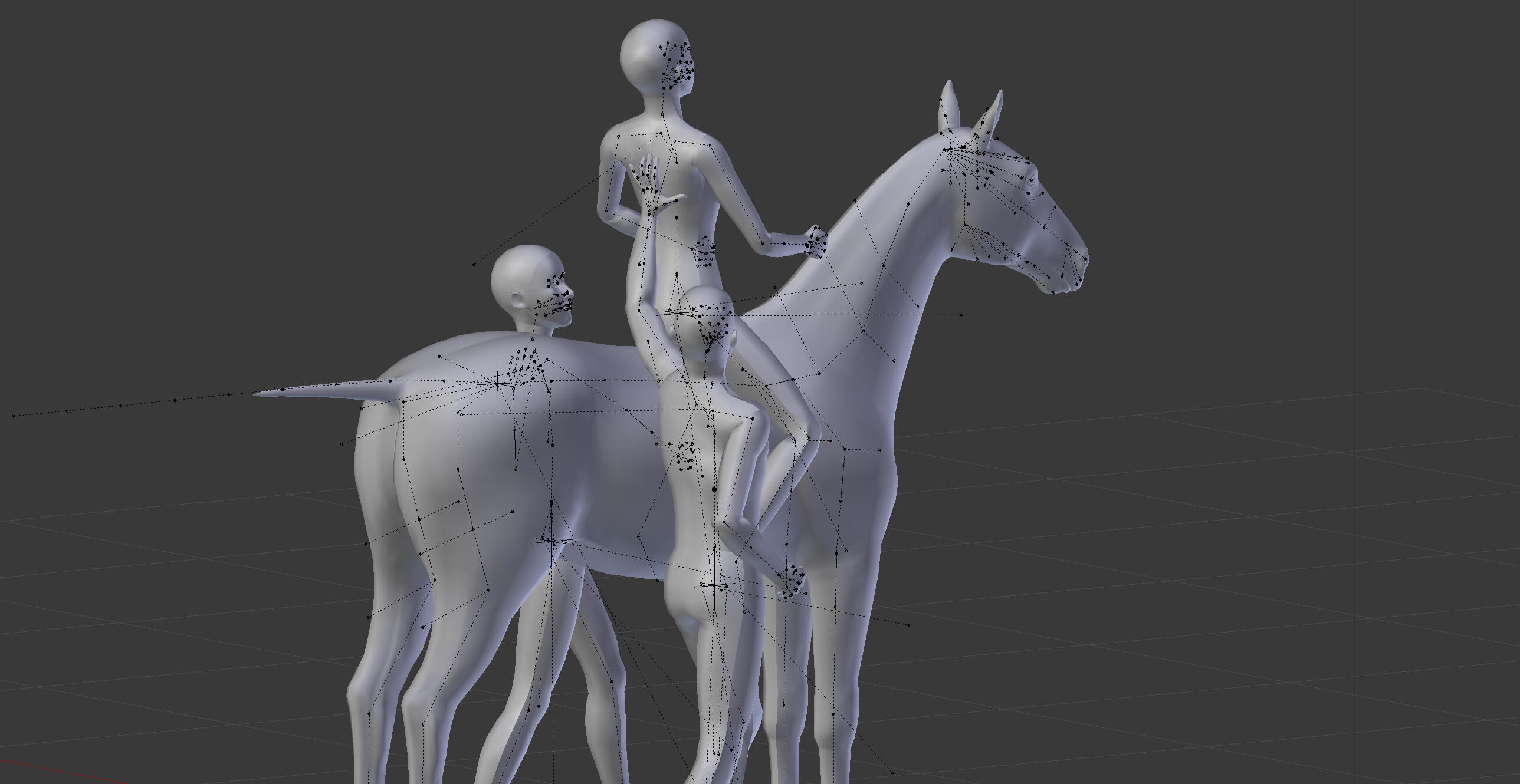Select the horse's left ear
The image size is (1520, 784).
949,105
